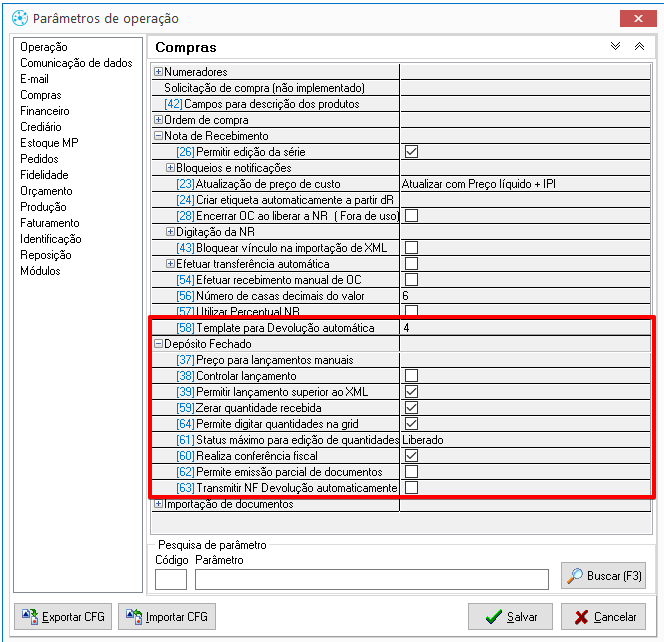The height and width of the screenshot is (642, 664).
Task: Save settings with the Salvar button
Action: click(510, 617)
